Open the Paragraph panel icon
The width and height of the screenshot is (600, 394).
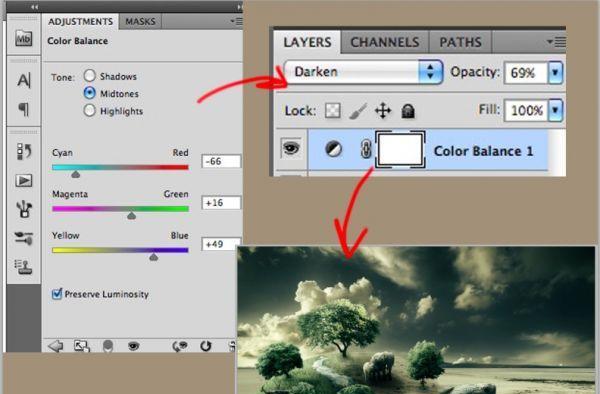pos(24,109)
